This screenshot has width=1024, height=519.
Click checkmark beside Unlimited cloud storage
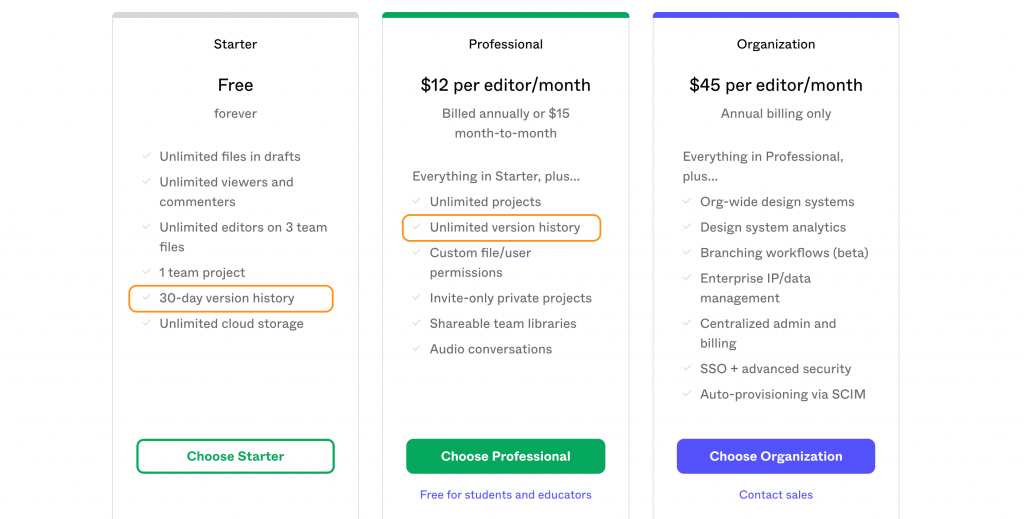pos(147,323)
